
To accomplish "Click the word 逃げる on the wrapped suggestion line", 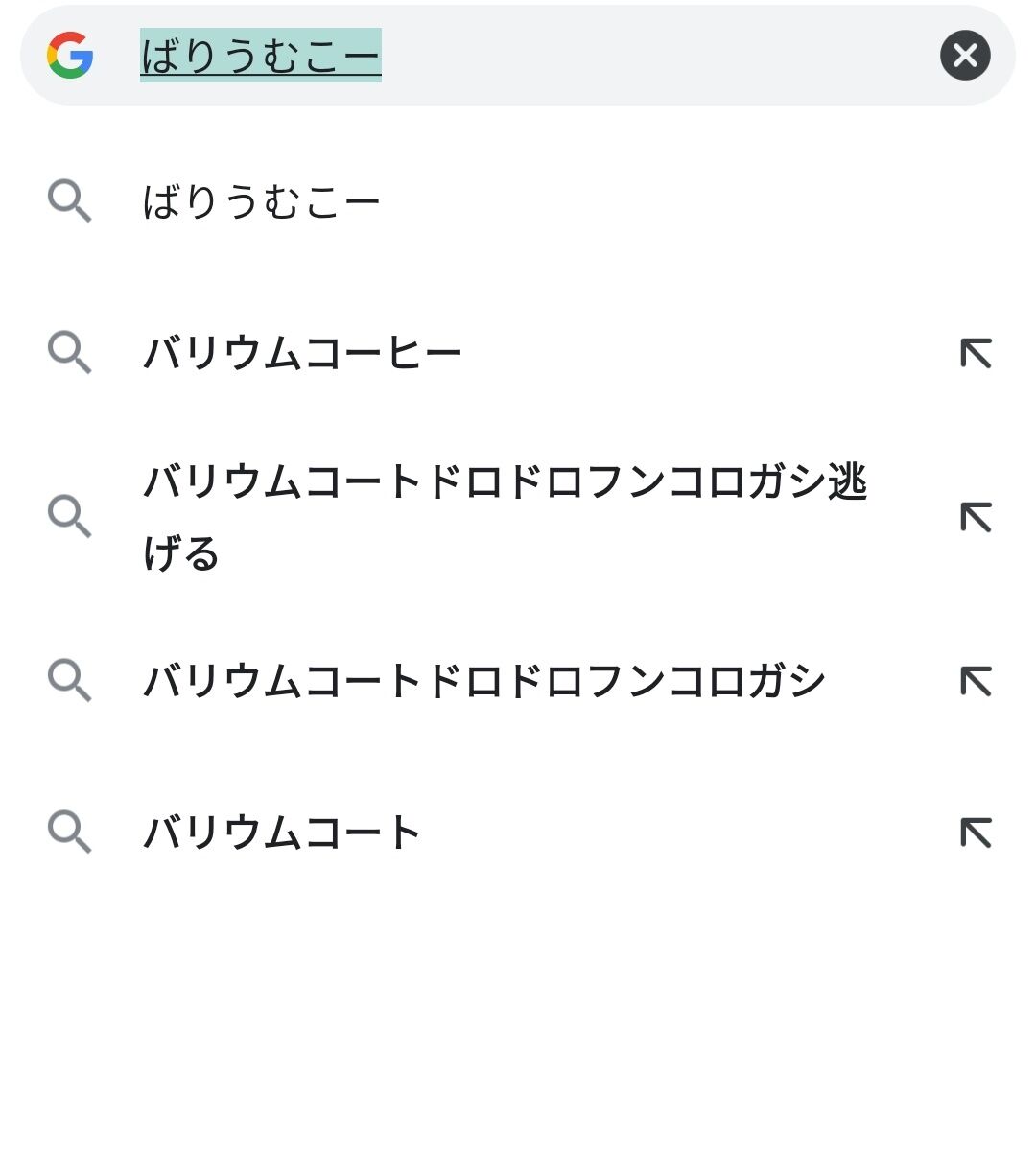I will point(180,553).
